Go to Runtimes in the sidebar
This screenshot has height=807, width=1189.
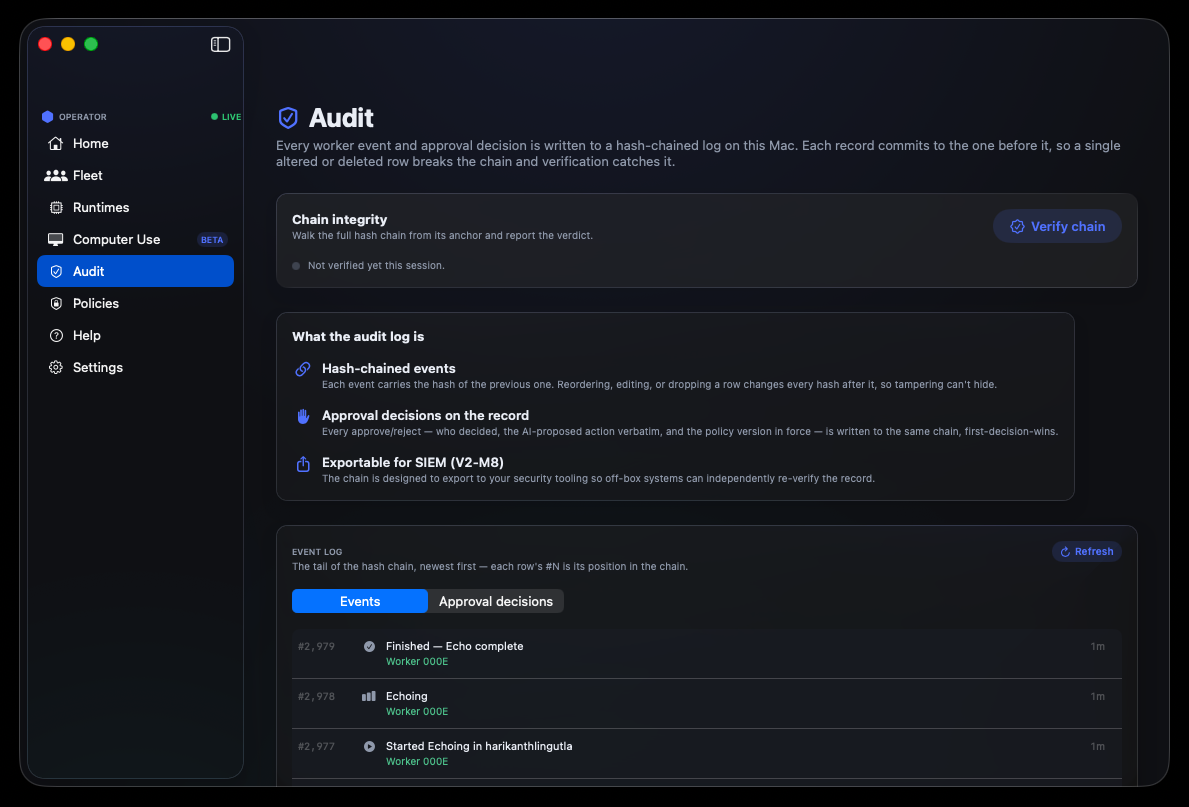pos(135,207)
